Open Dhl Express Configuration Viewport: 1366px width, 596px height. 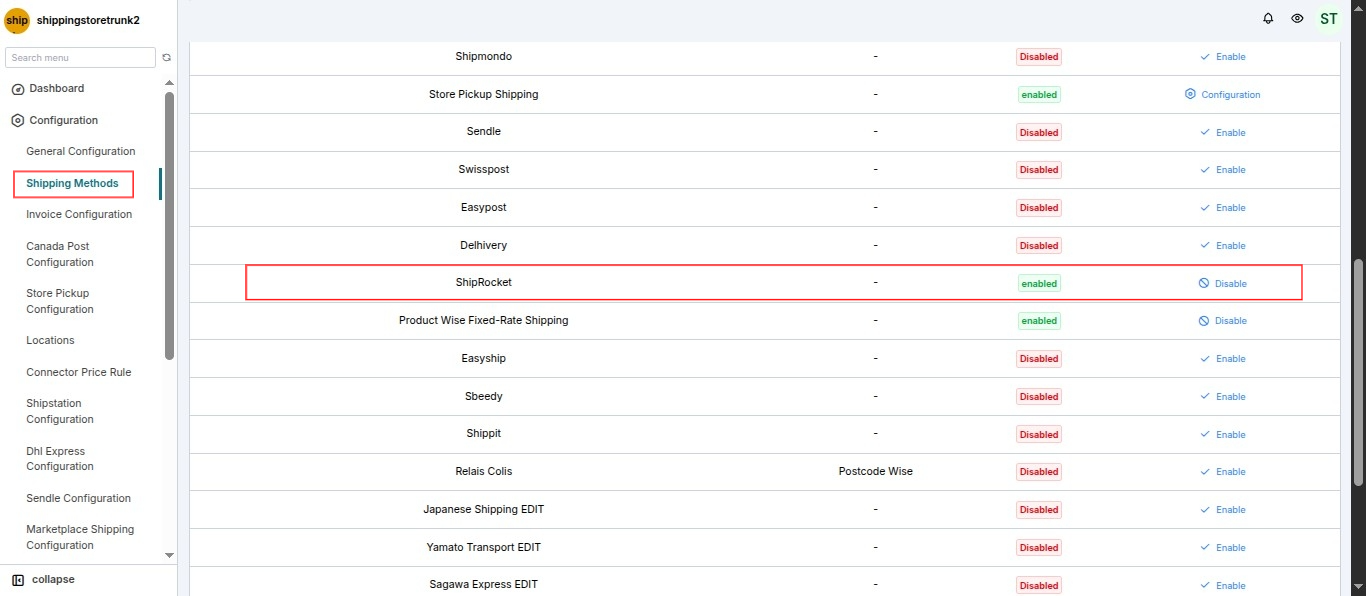point(60,459)
